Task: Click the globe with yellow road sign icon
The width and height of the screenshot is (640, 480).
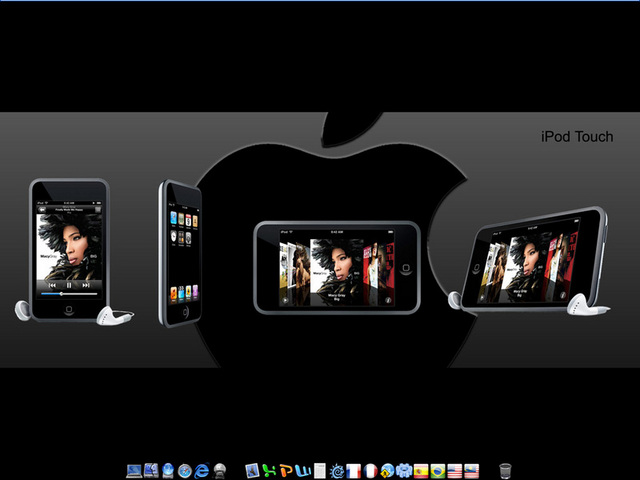Action: click(x=387, y=471)
